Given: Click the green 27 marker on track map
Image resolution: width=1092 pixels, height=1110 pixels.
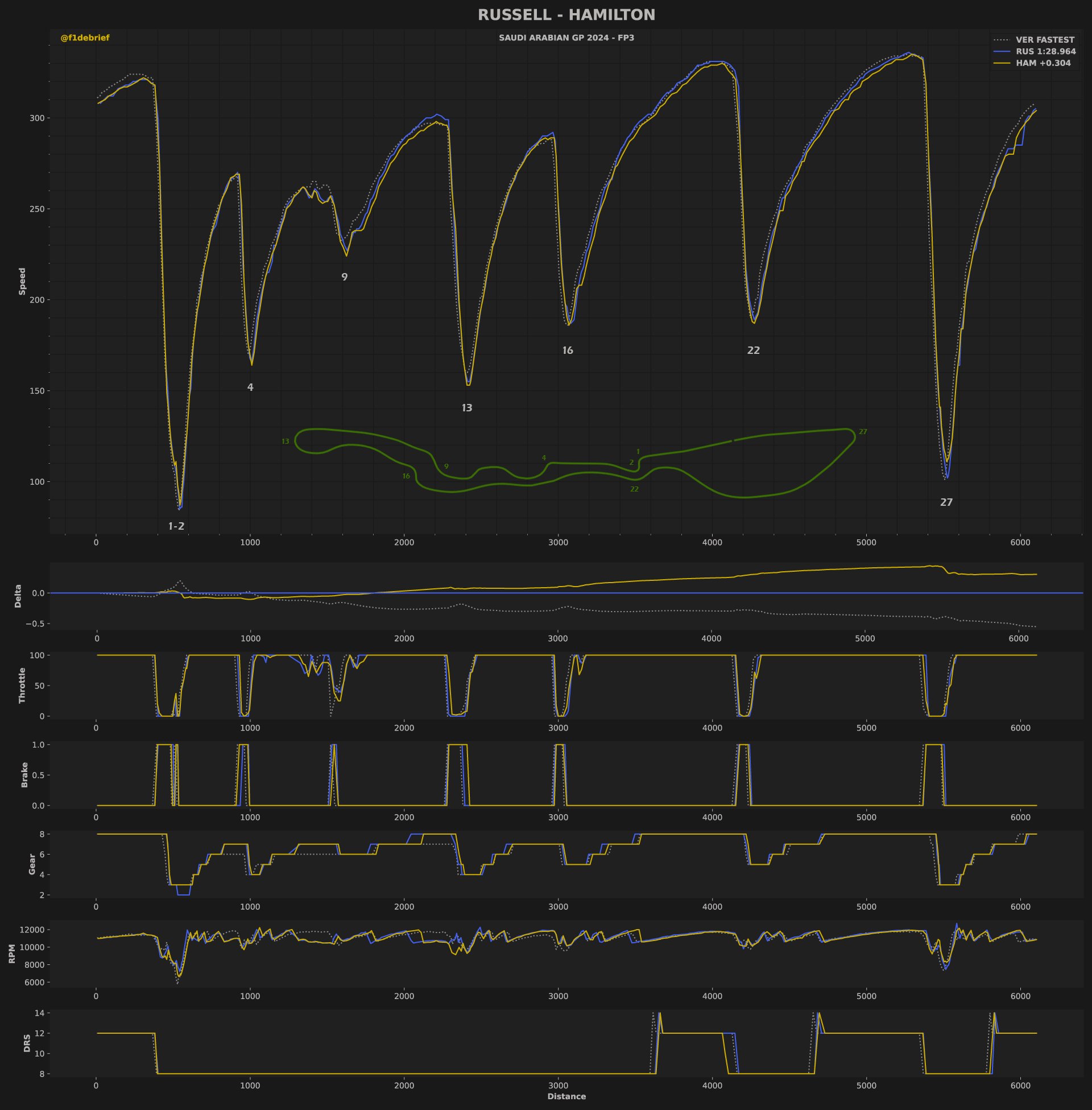Looking at the screenshot, I should [863, 432].
